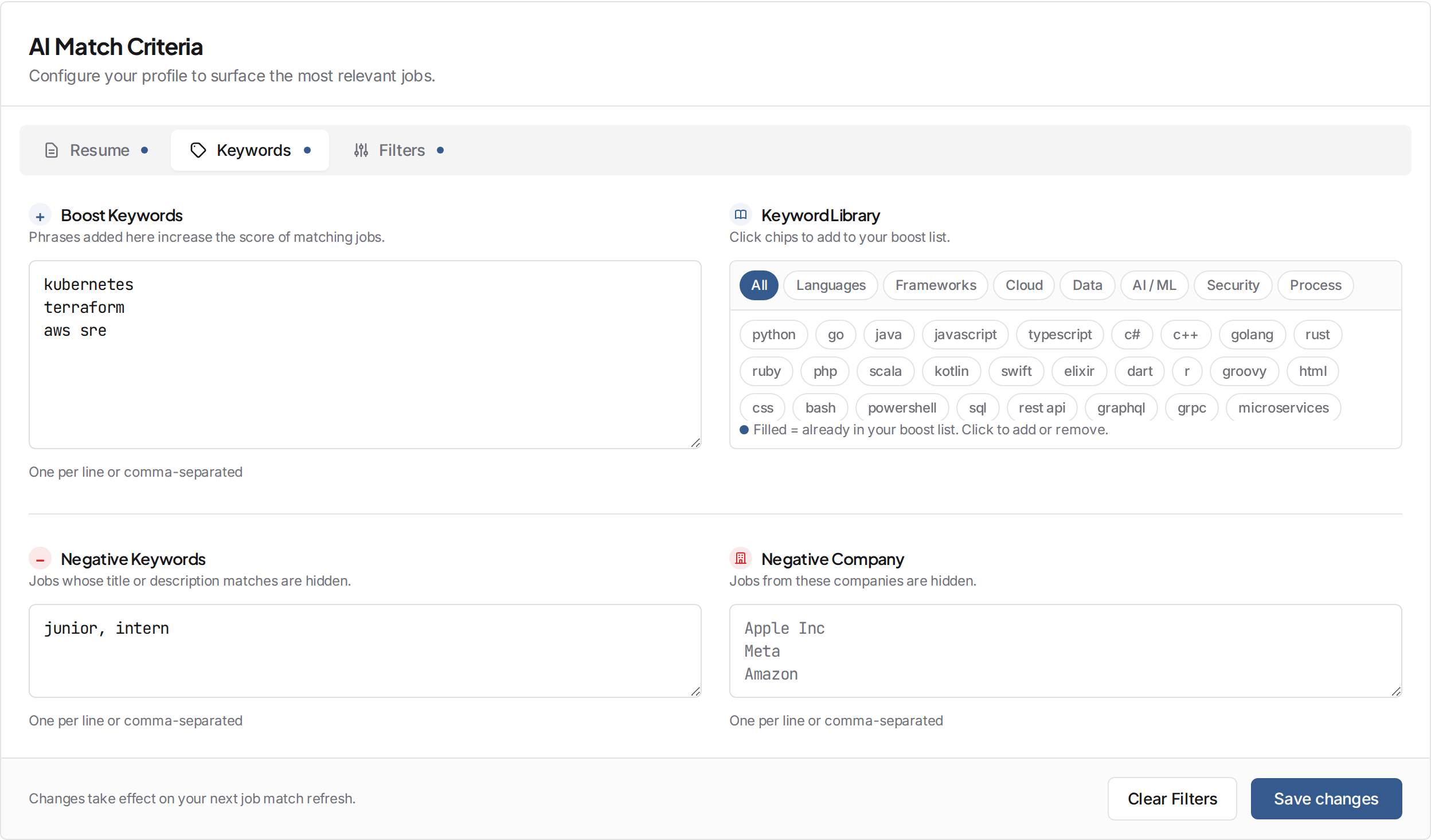Viewport: 1431px width, 840px height.
Task: Click the Negative Company building icon
Action: click(741, 558)
